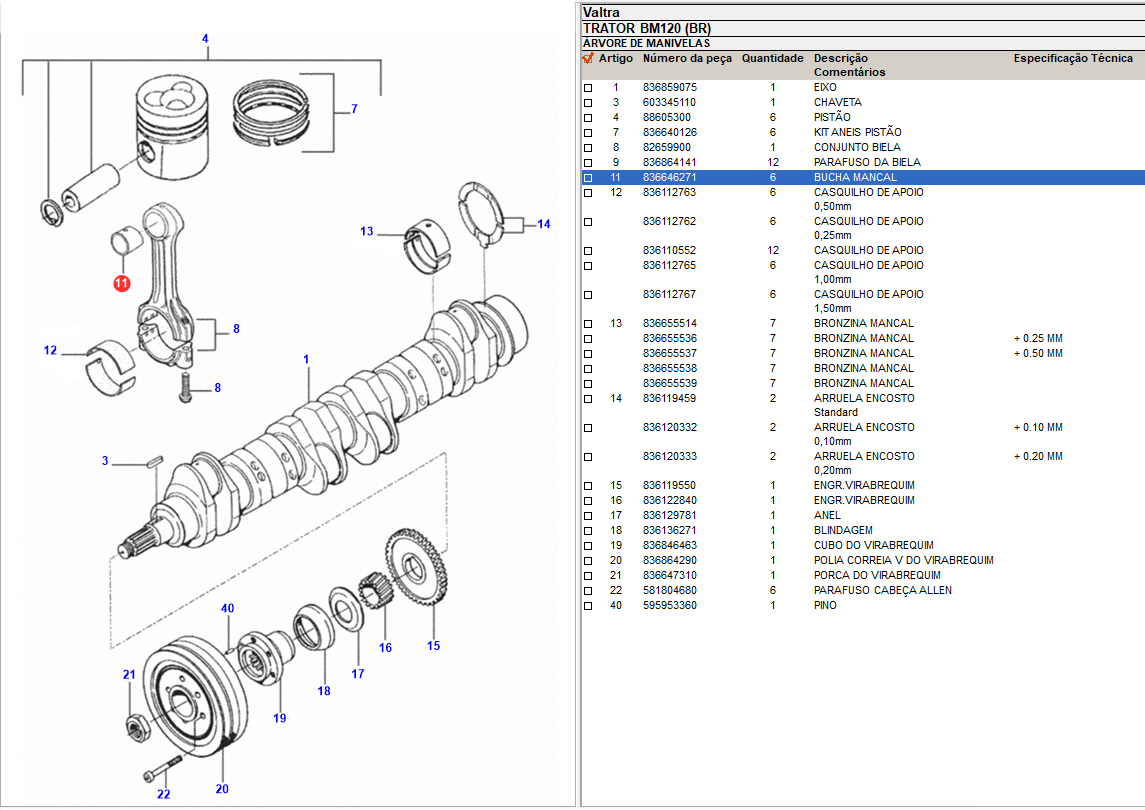Click the Número da peça column header
The height and width of the screenshot is (810, 1145).
pos(687,59)
